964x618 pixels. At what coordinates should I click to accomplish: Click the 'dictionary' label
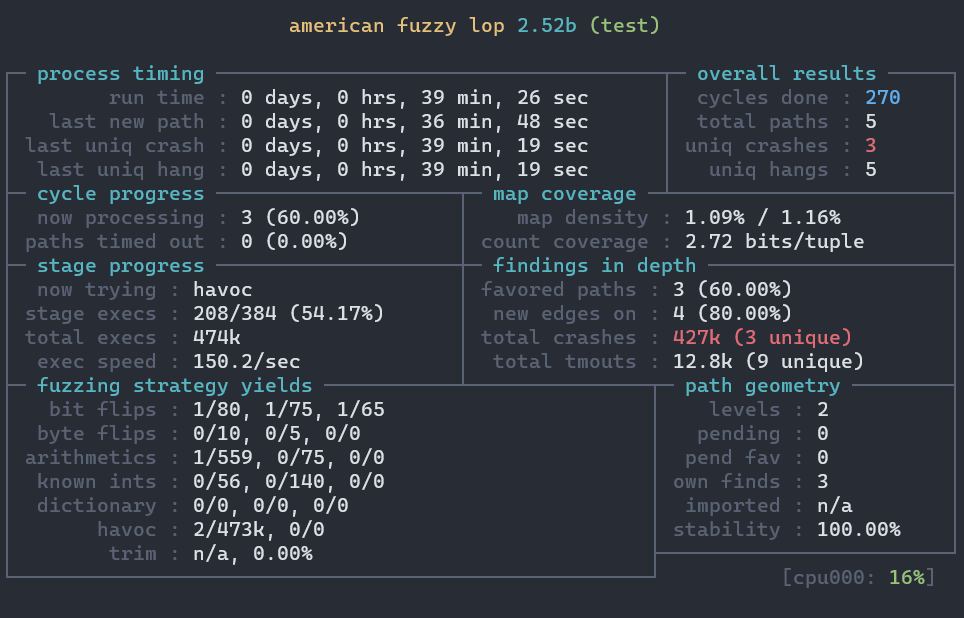tap(97, 505)
